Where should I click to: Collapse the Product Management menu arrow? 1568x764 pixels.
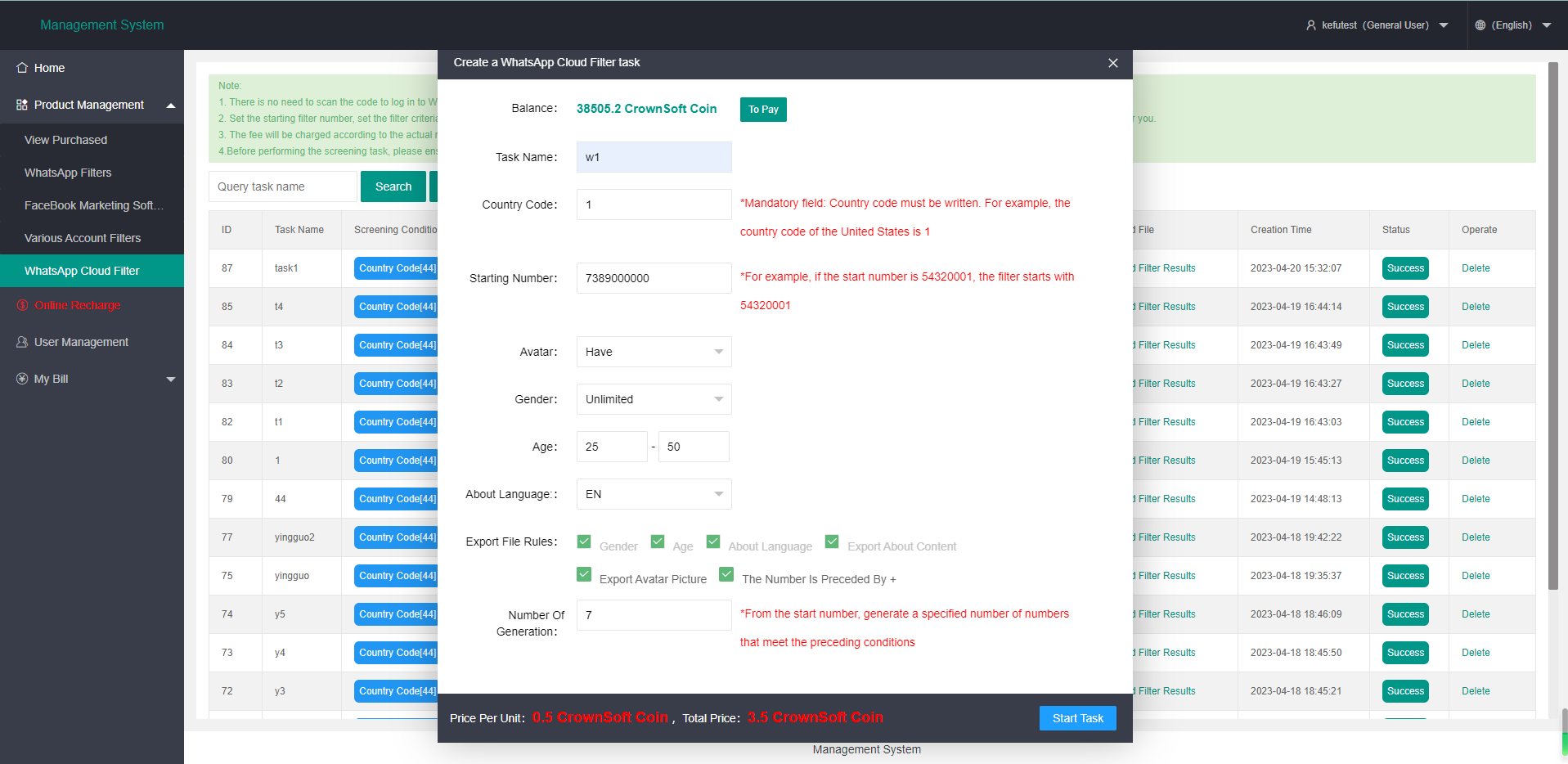pos(171,106)
